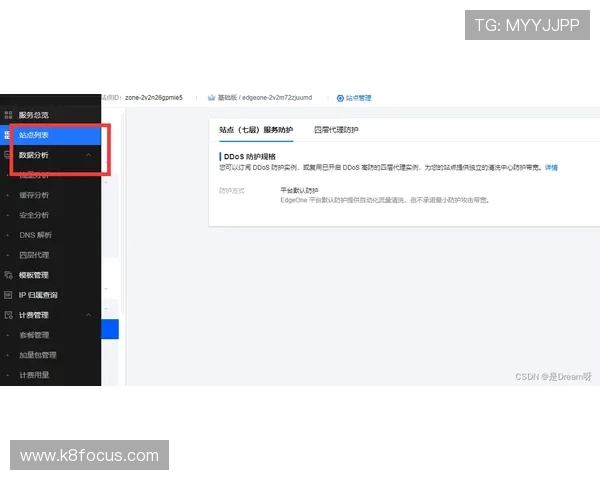
Task: Open the 数据分析 menu
Action: [x=34, y=155]
